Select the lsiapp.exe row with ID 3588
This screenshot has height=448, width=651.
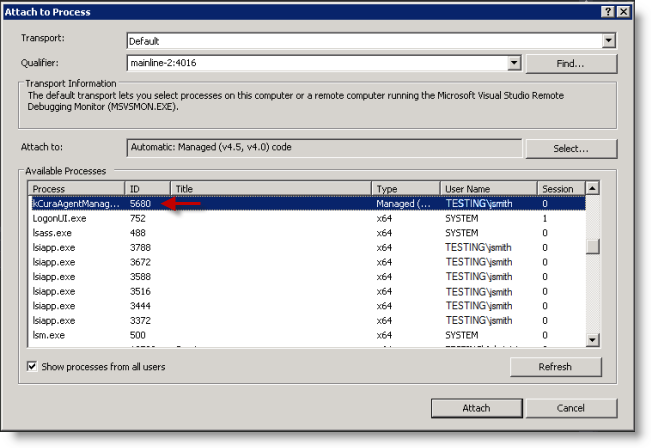coord(308,277)
